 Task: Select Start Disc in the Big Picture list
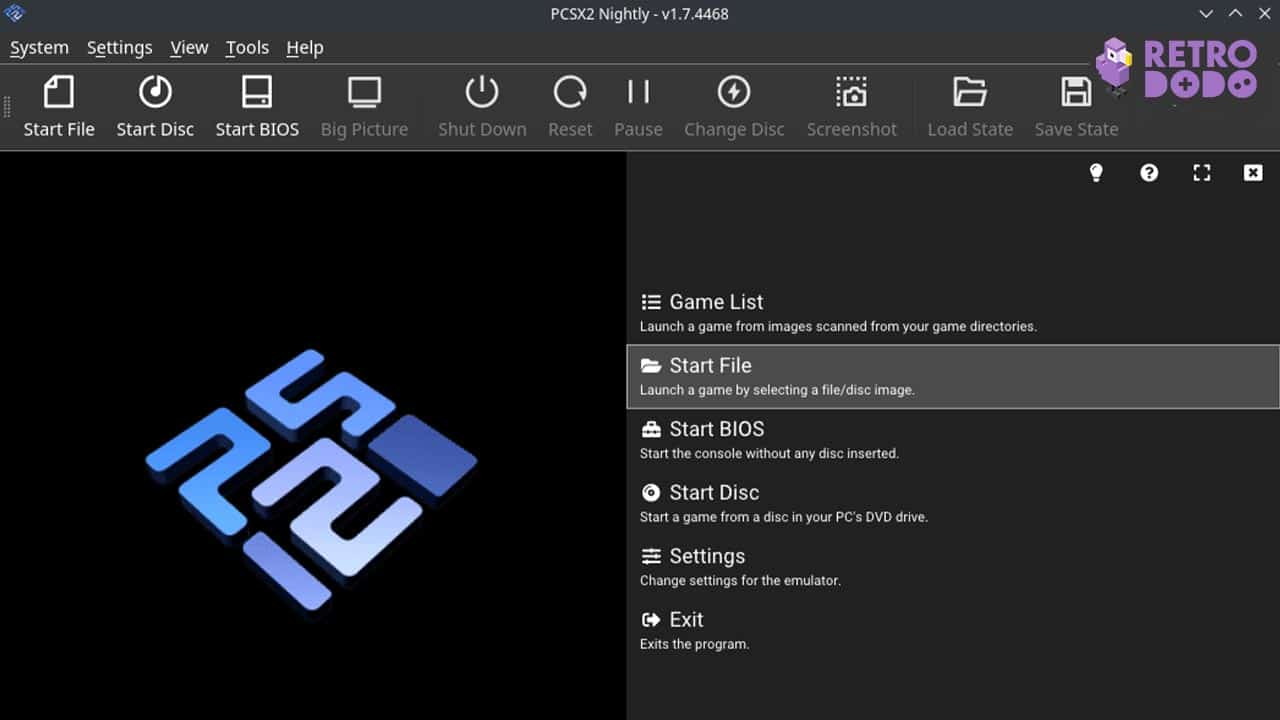(953, 504)
